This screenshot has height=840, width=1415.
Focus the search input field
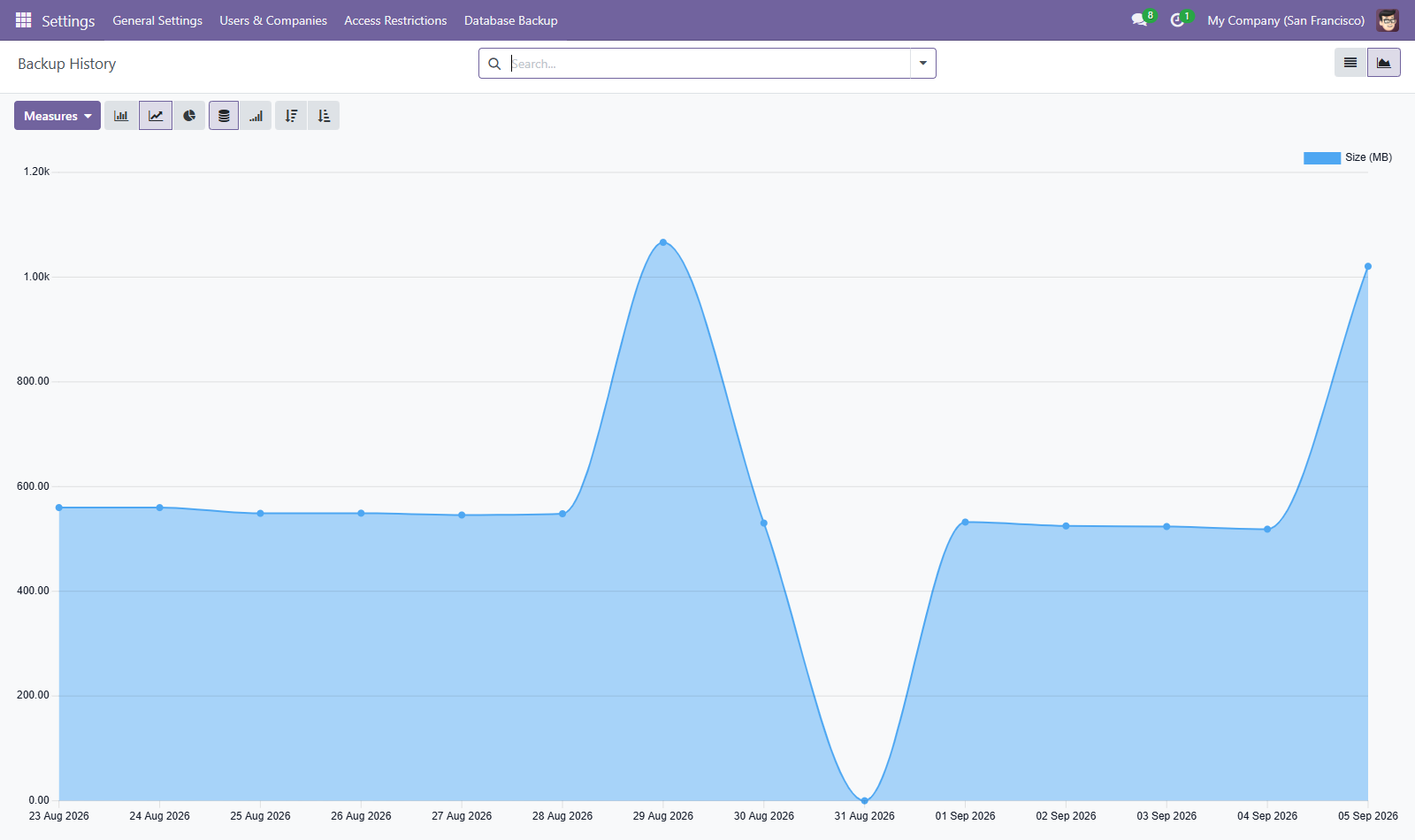pos(709,64)
